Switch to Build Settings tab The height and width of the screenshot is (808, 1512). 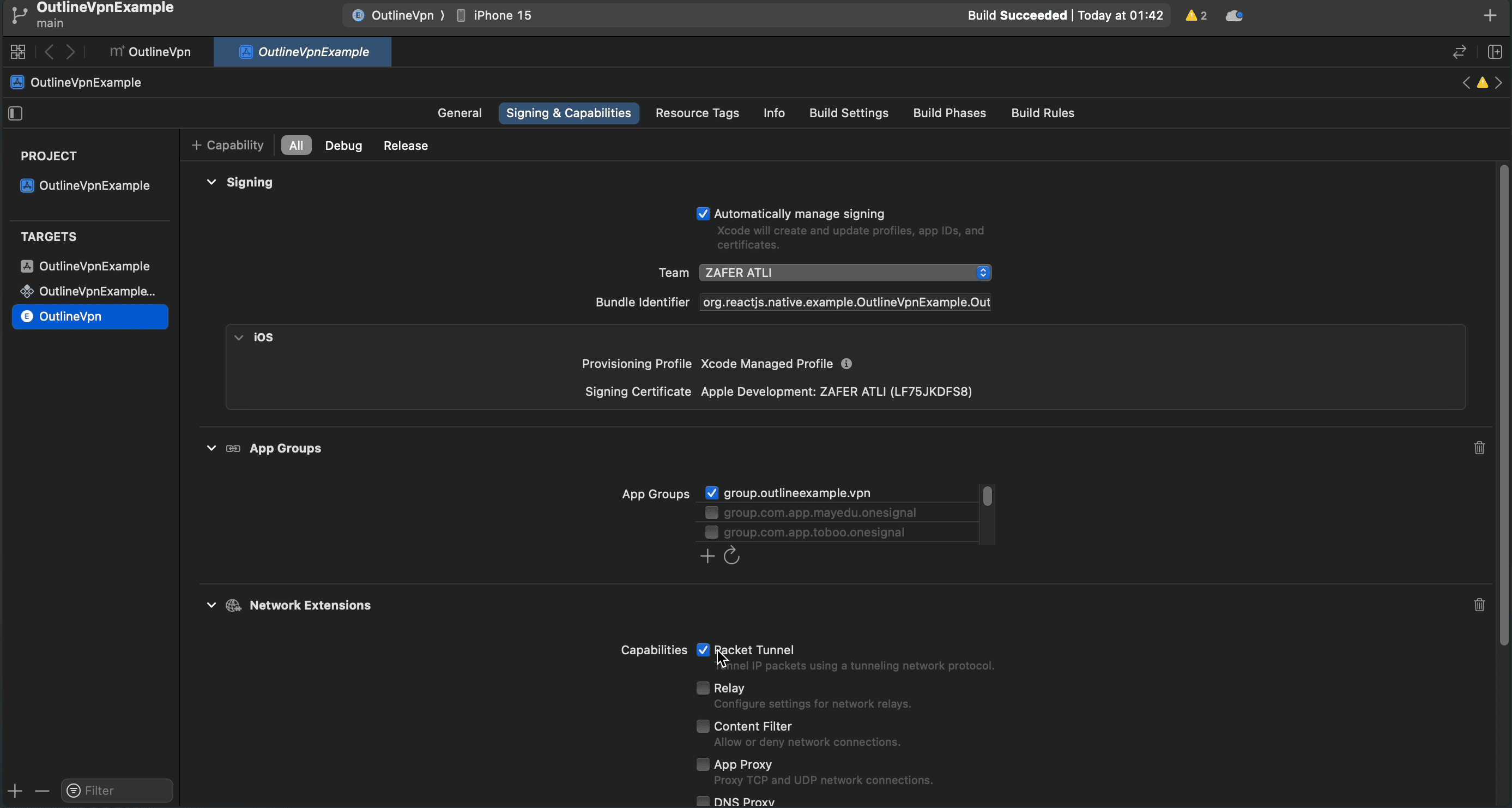point(848,113)
